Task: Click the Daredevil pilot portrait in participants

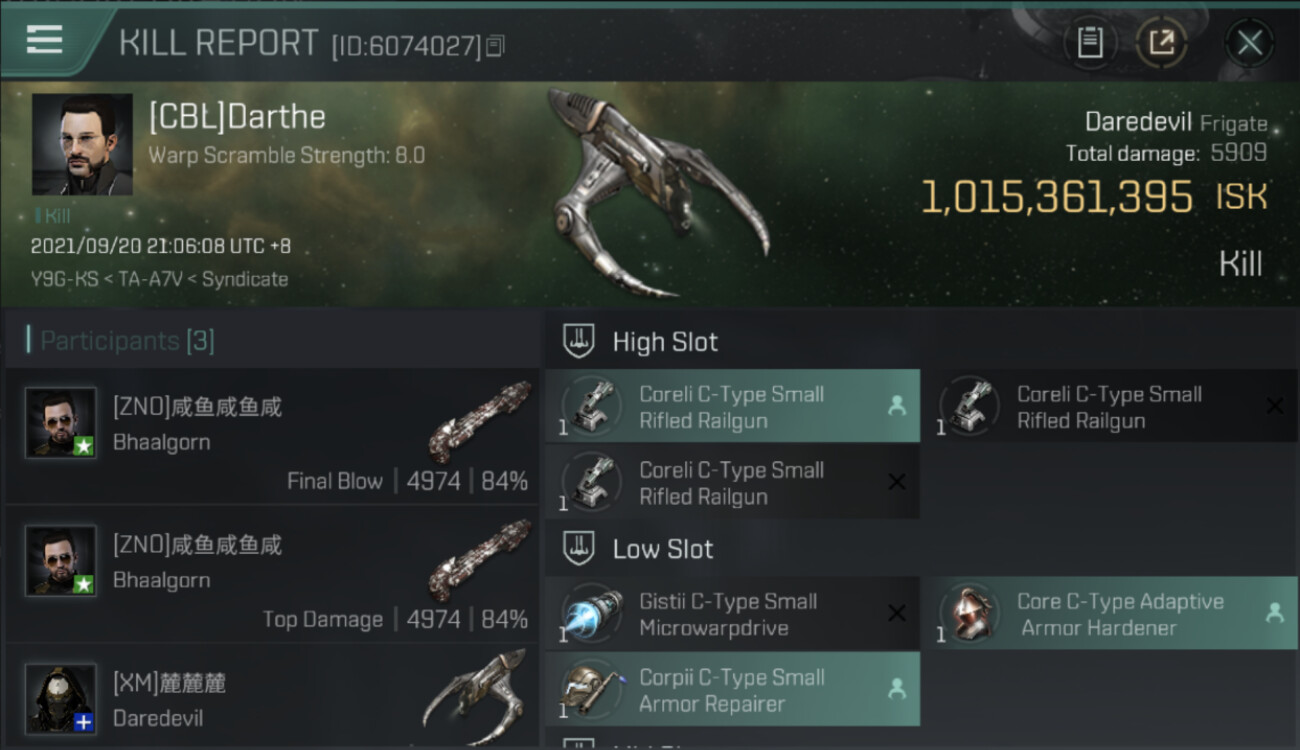Action: 61,698
